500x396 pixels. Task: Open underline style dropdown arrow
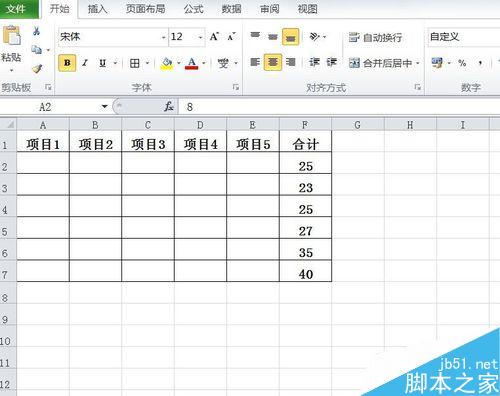point(115,63)
